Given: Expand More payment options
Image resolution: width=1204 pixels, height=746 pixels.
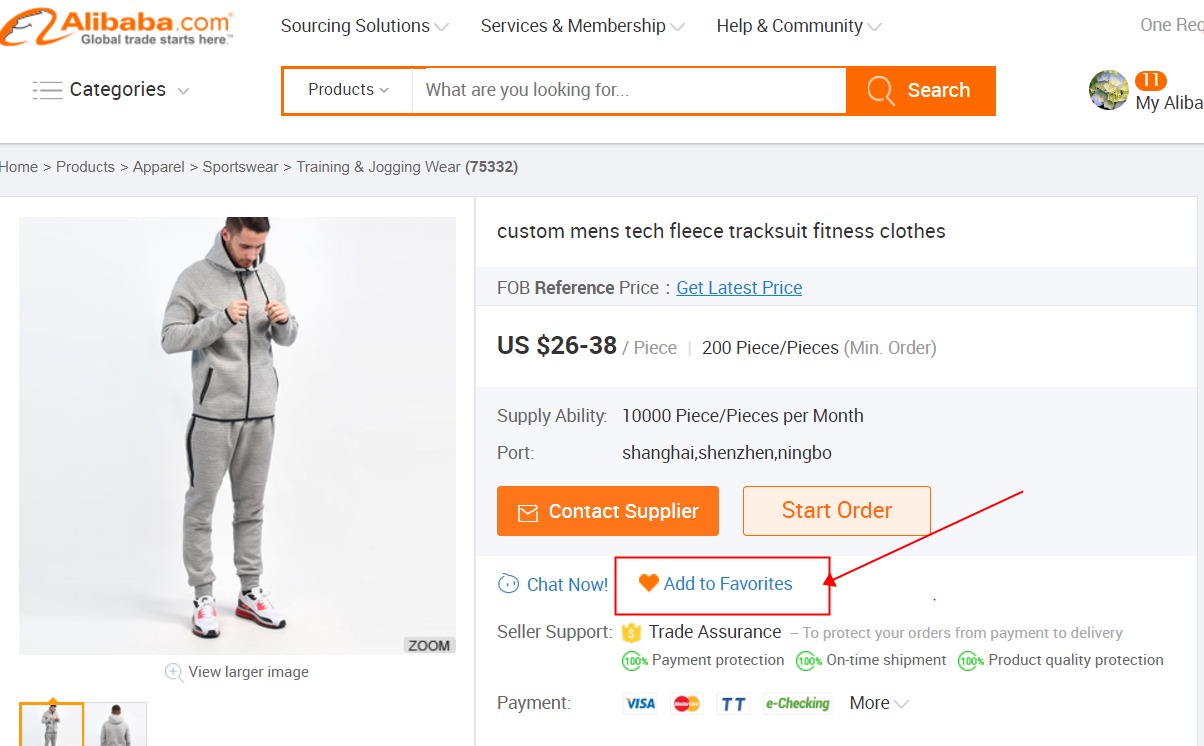Looking at the screenshot, I should point(879,703).
